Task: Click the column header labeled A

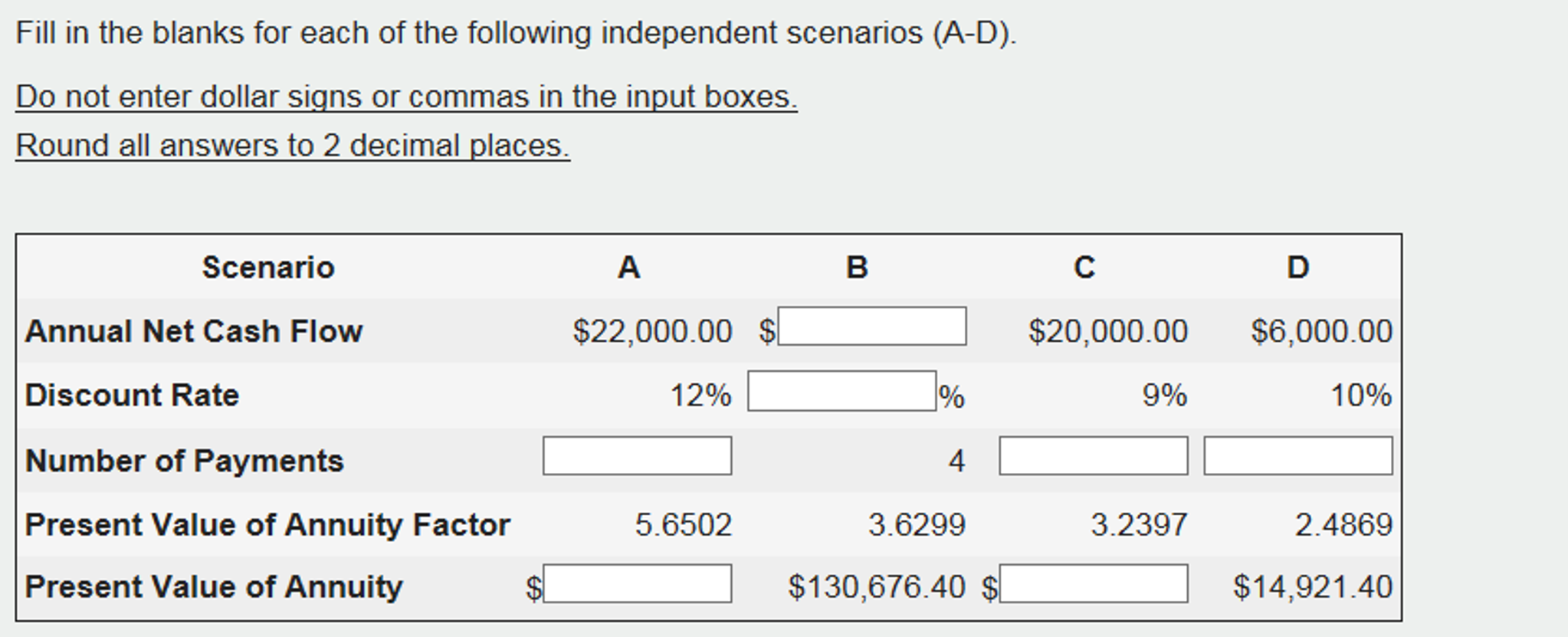Action: 628,267
